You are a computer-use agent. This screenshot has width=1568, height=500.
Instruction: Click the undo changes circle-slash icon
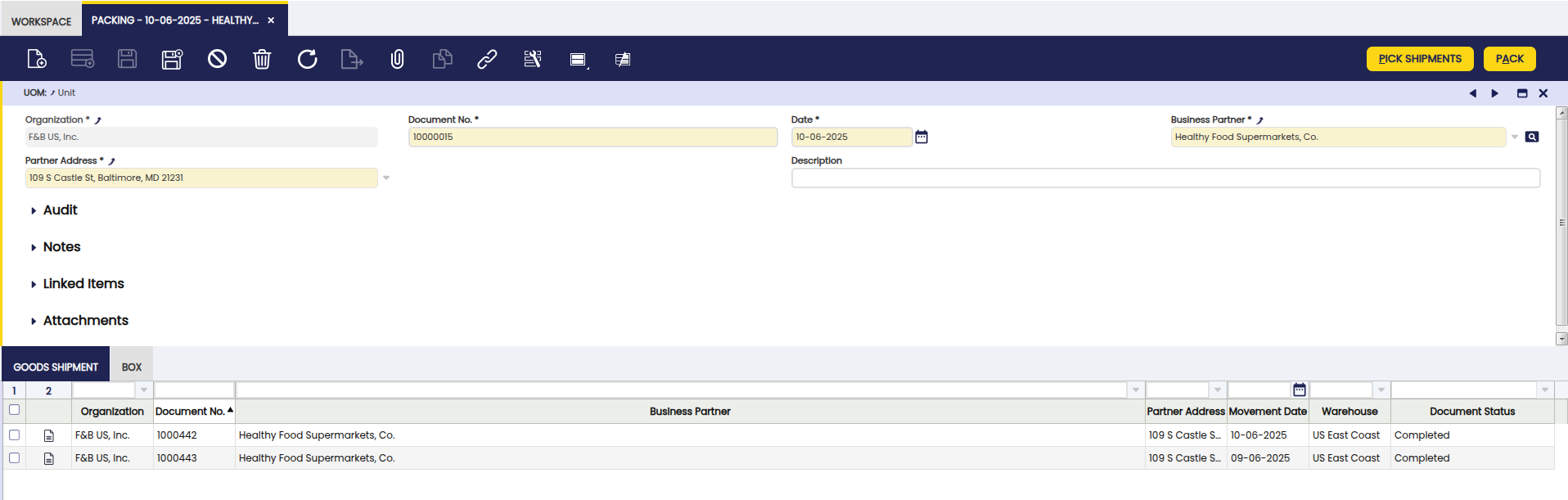pos(217,59)
